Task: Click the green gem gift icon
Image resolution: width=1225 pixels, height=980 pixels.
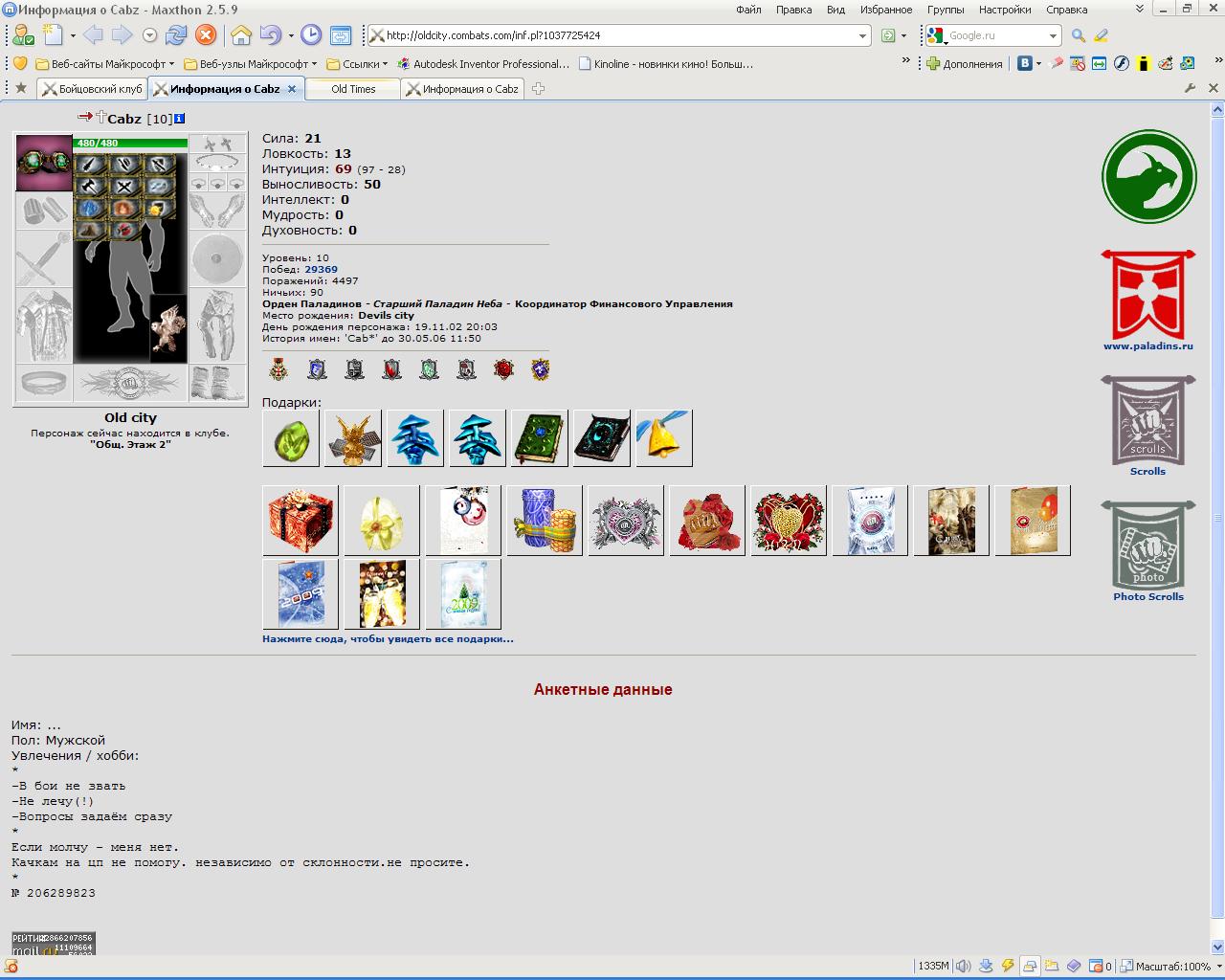Action: pos(291,438)
